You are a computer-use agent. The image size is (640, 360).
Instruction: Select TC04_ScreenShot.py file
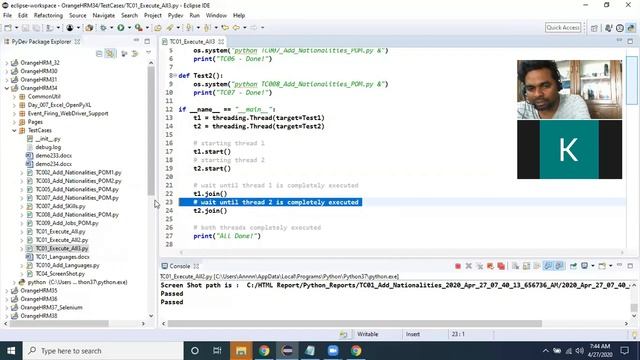point(60,274)
